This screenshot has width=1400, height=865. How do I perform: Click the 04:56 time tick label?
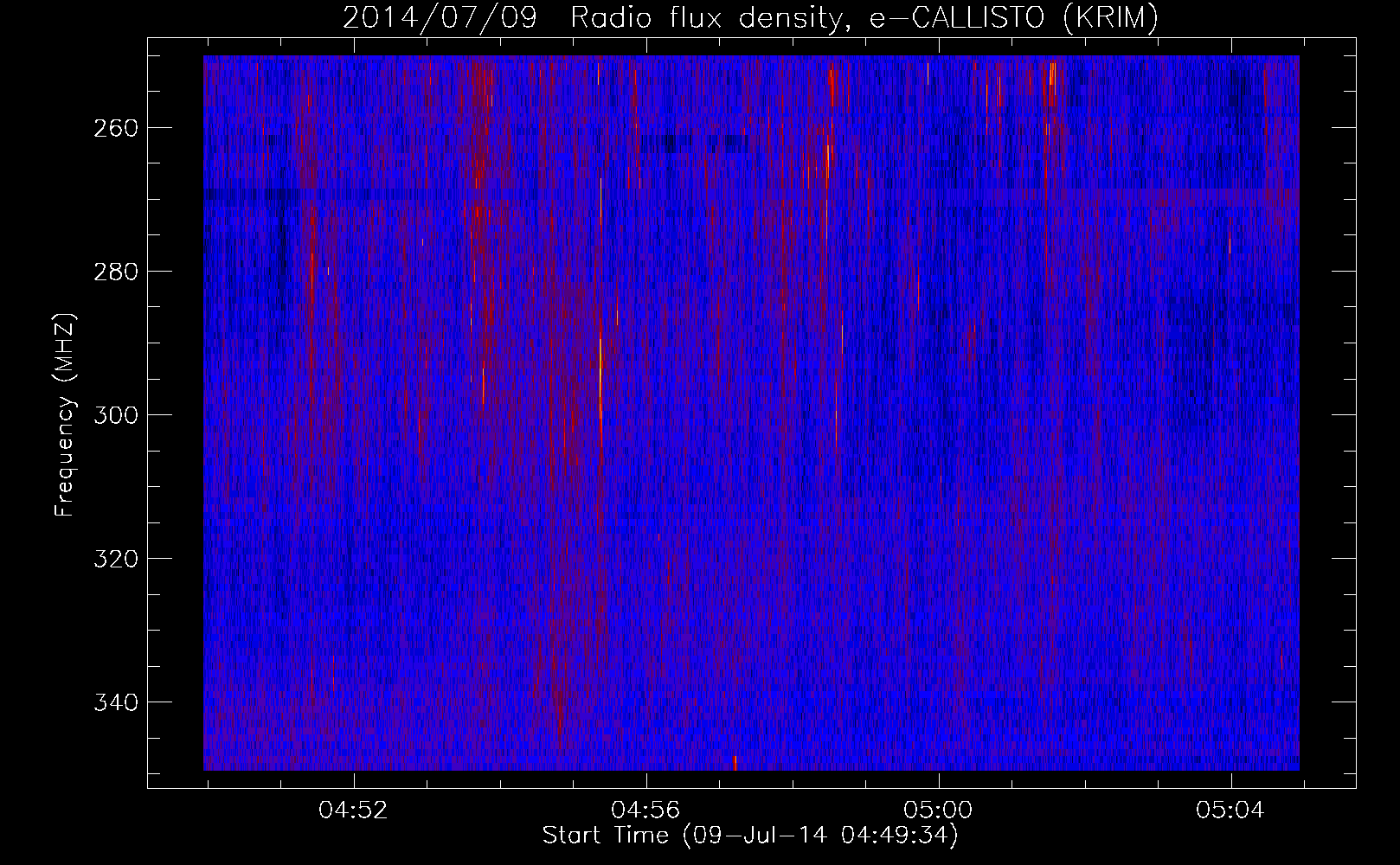(645, 811)
